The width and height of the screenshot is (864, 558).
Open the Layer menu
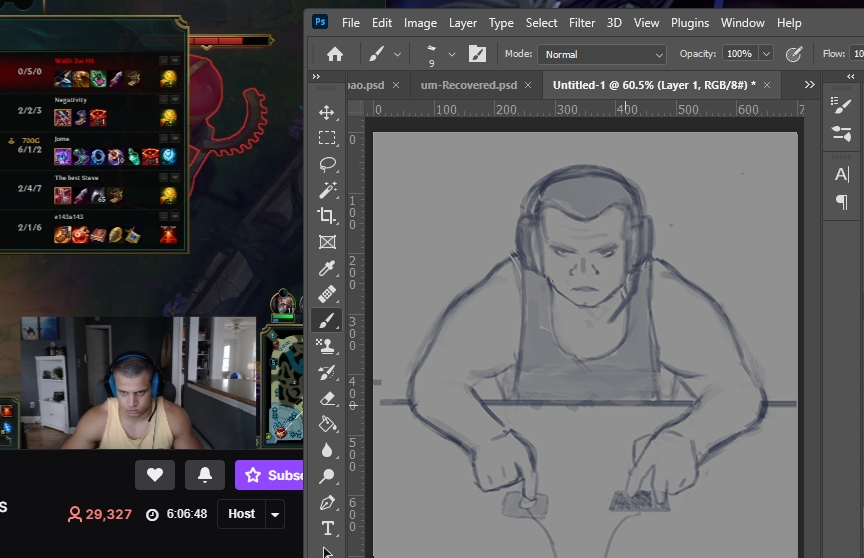462,23
